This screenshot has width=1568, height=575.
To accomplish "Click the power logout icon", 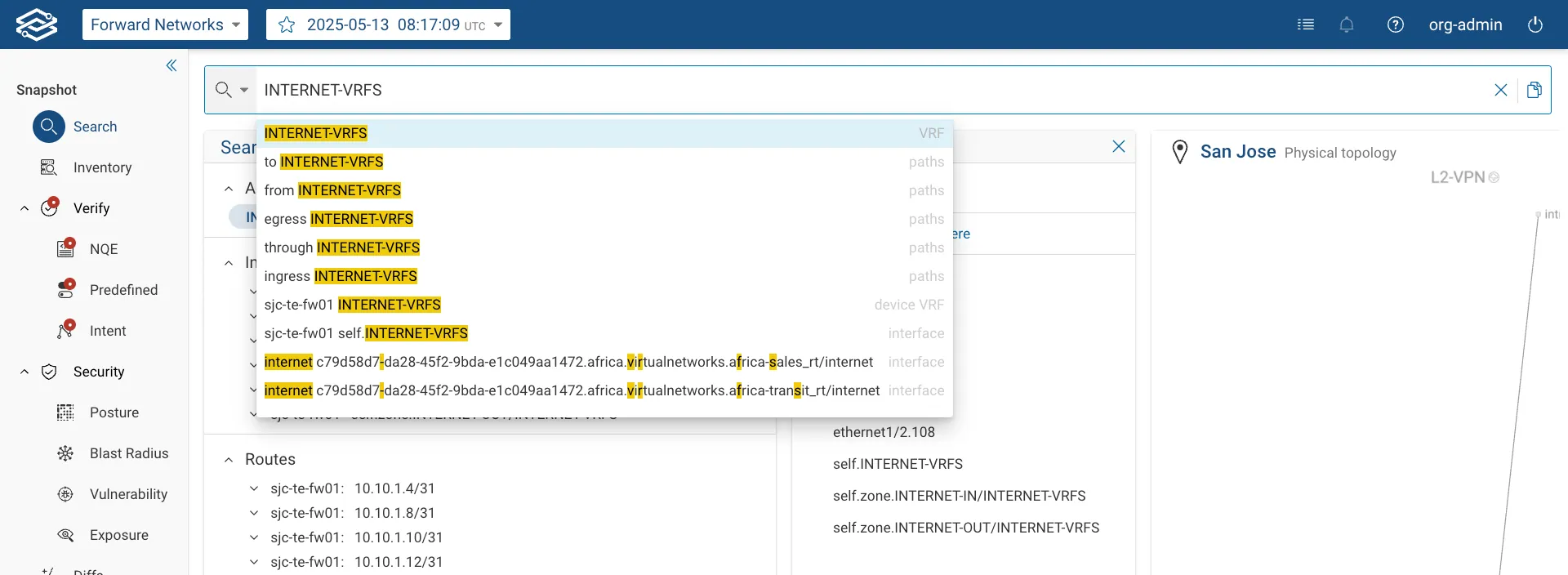I will pyautogui.click(x=1535, y=25).
